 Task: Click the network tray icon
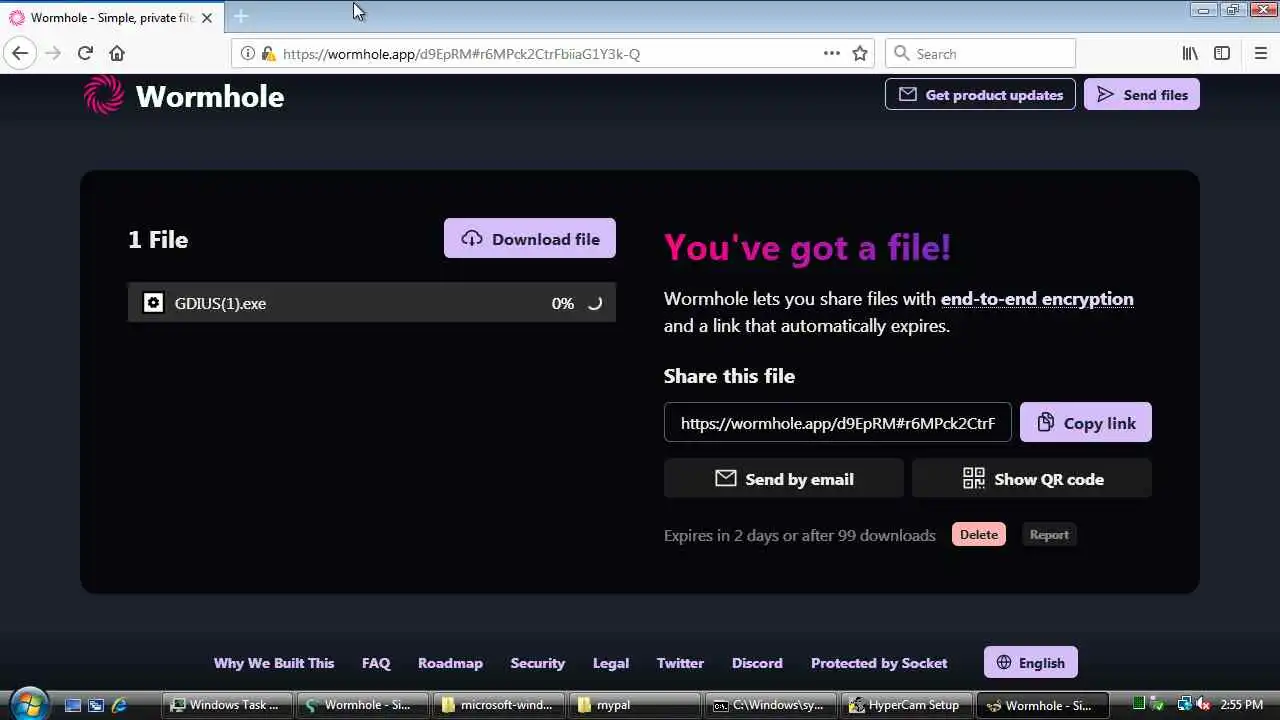[1184, 705]
